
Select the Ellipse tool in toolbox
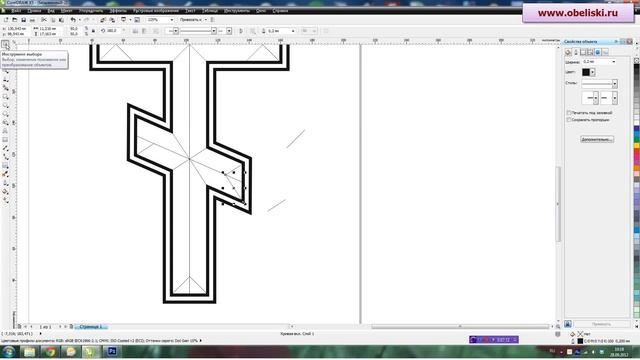[5, 105]
